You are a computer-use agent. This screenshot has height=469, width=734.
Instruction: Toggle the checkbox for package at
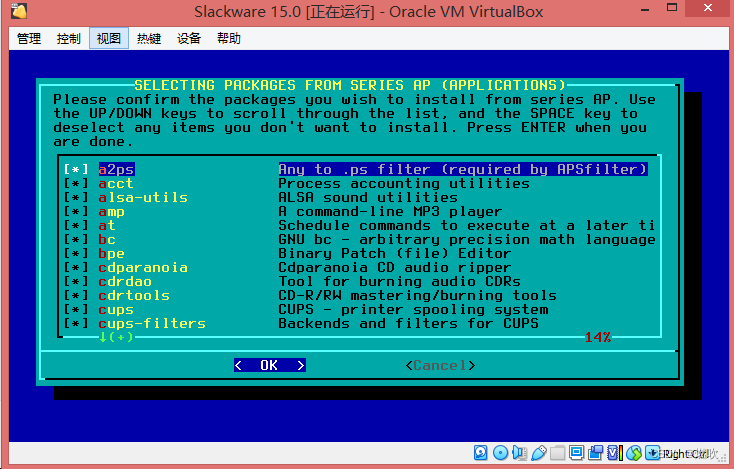coord(76,225)
